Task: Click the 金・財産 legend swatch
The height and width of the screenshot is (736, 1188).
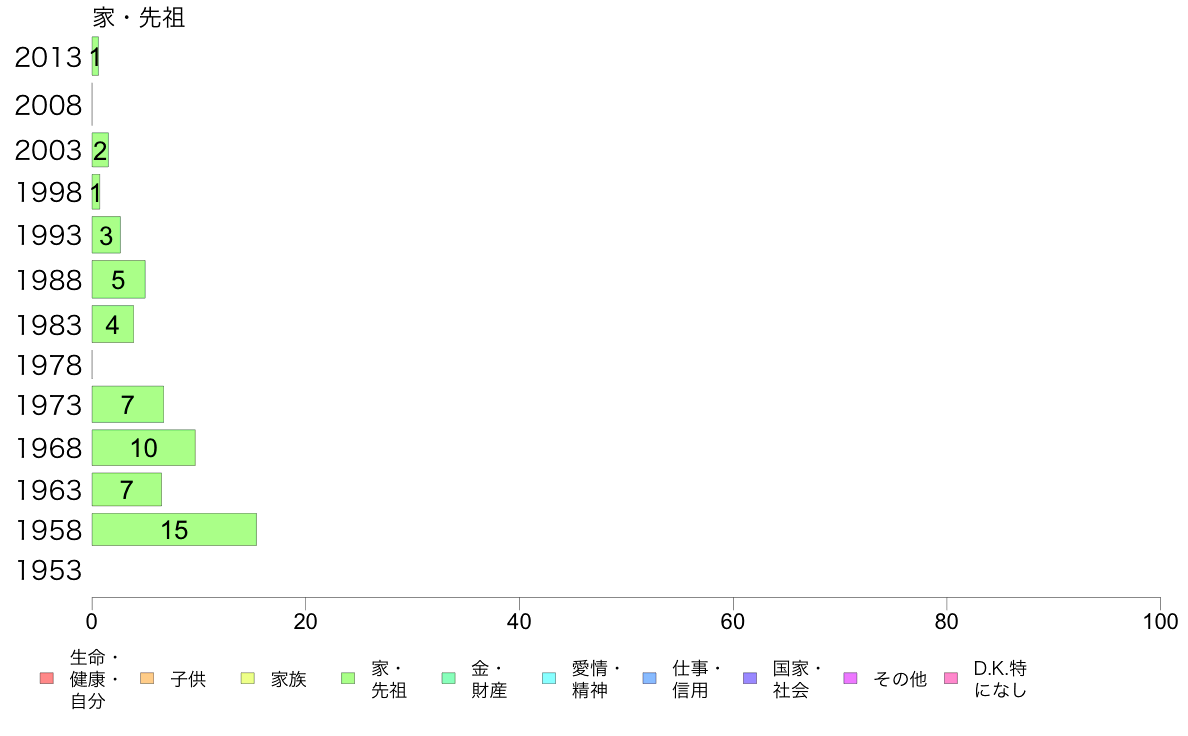Action: click(x=449, y=678)
